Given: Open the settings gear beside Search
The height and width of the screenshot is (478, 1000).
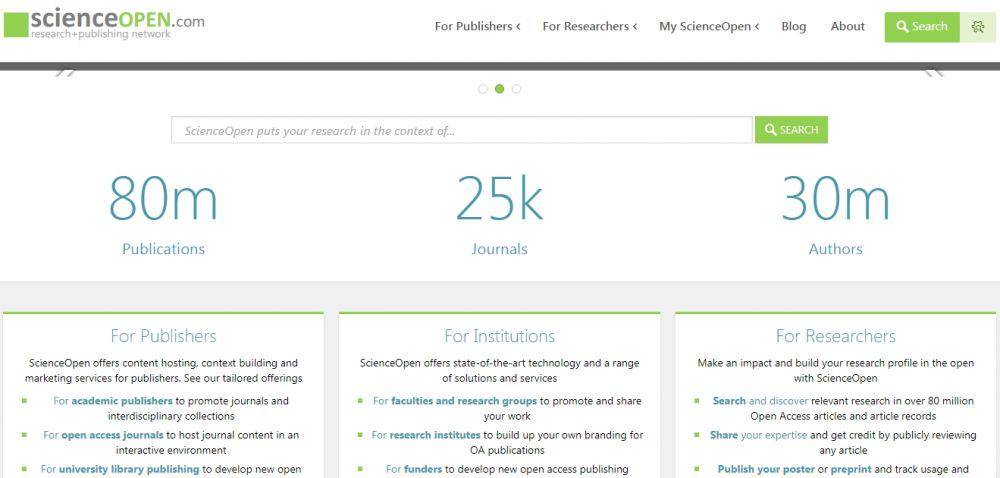Looking at the screenshot, I should [x=978, y=27].
